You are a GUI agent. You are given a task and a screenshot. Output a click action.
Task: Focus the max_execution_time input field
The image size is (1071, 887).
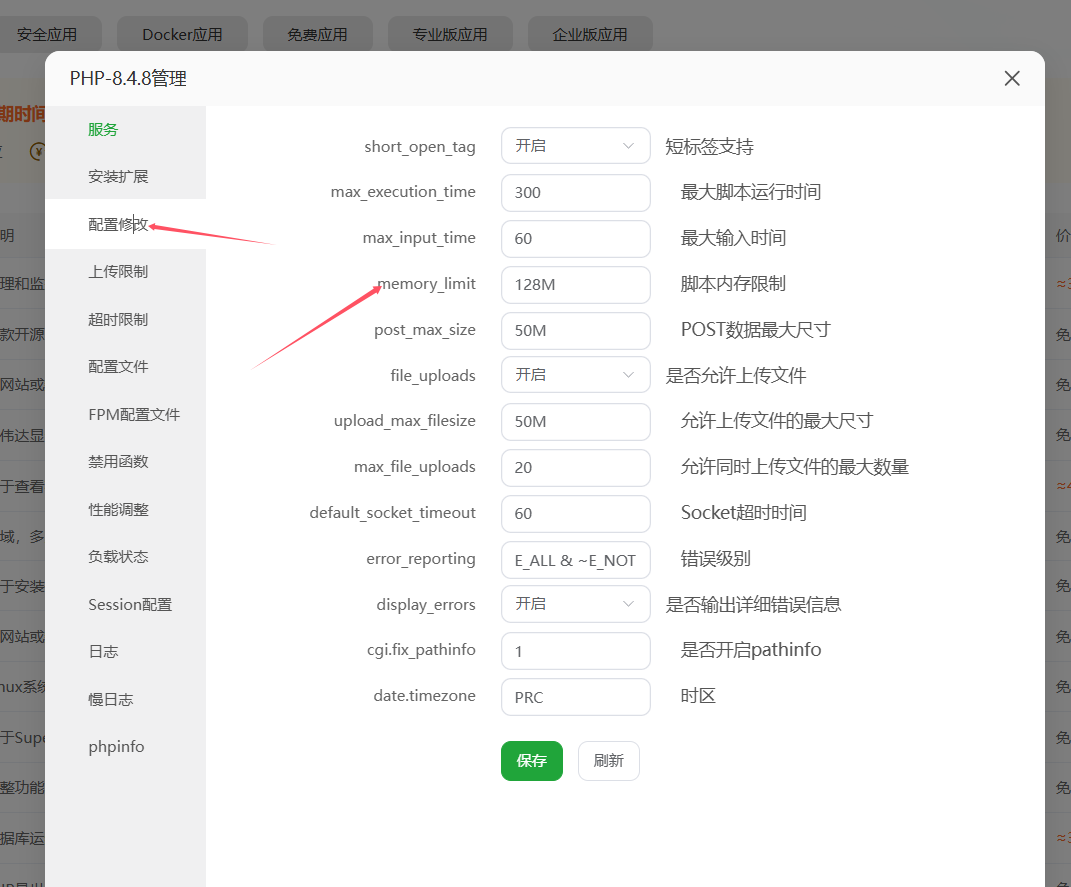point(575,193)
